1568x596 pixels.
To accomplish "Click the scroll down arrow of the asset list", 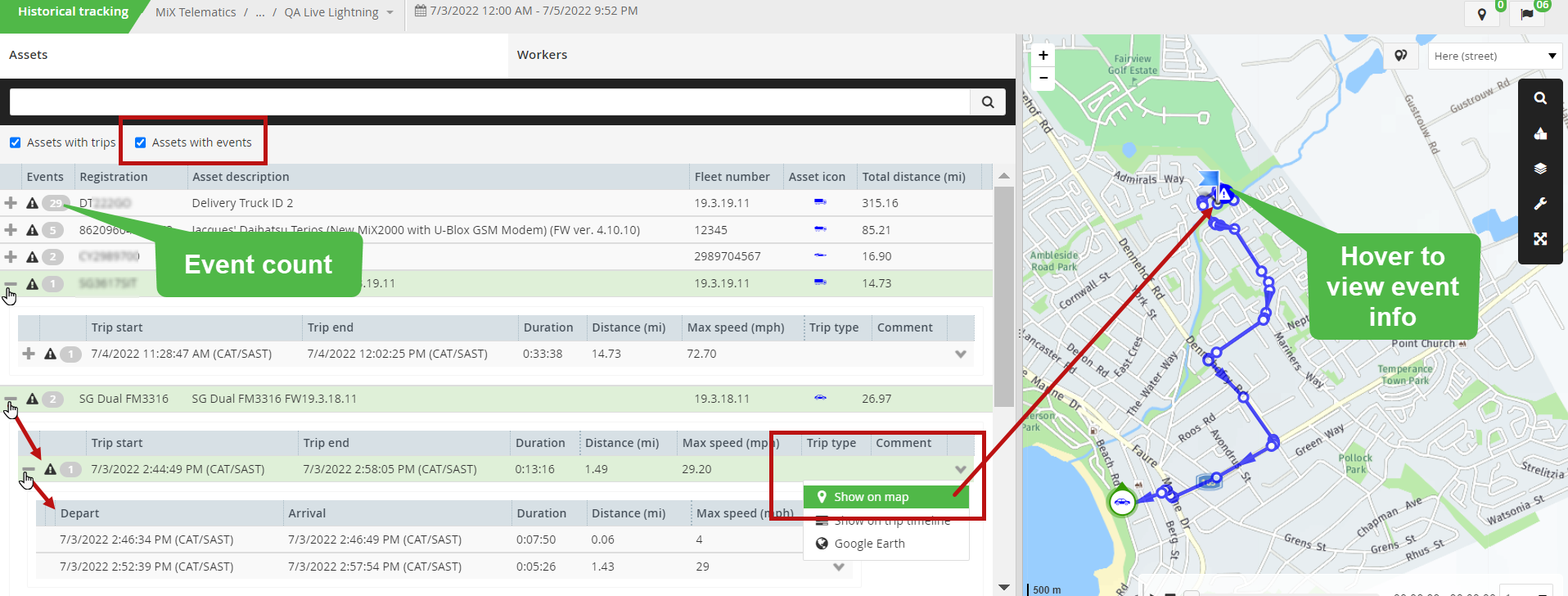I will 1004,587.
